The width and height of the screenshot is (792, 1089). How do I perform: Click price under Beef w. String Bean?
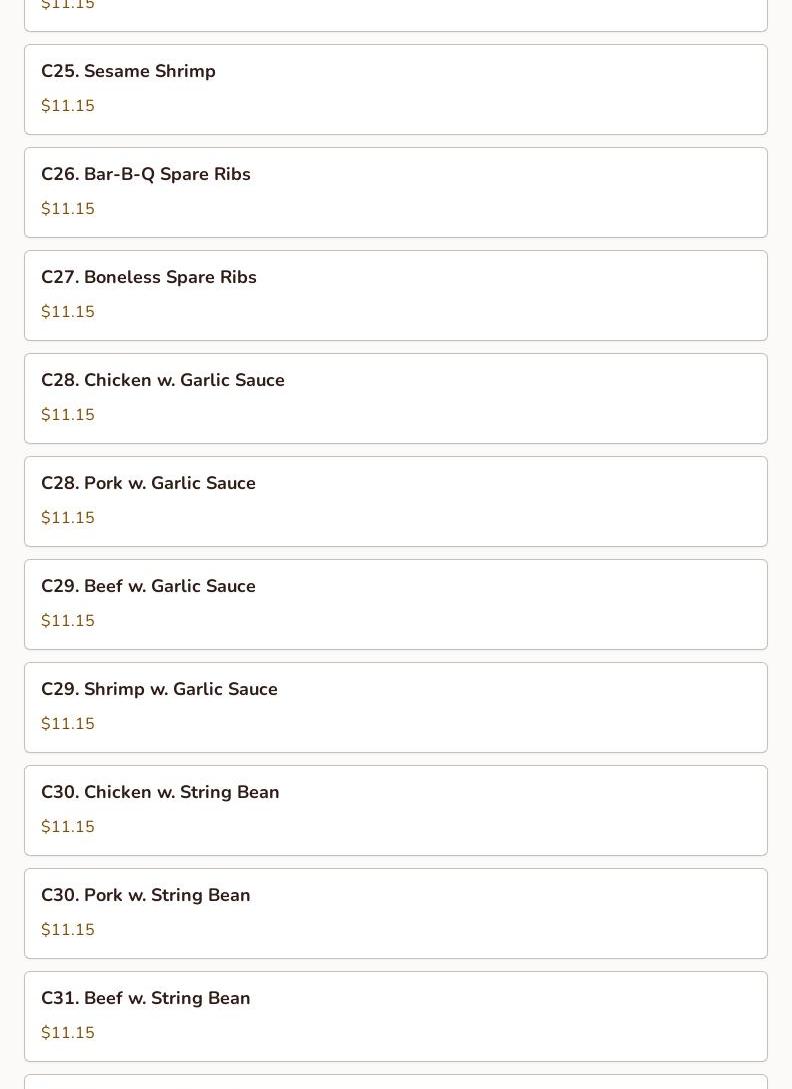68,1033
